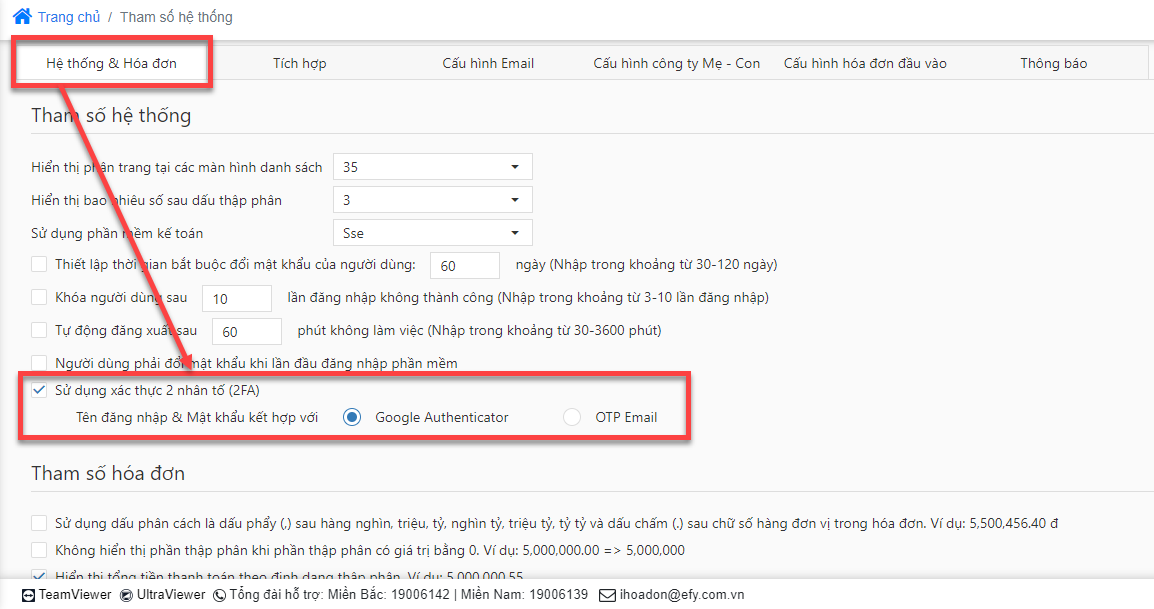Choose the Google Authenticator radio option
The width and height of the screenshot is (1154, 609).
point(352,418)
